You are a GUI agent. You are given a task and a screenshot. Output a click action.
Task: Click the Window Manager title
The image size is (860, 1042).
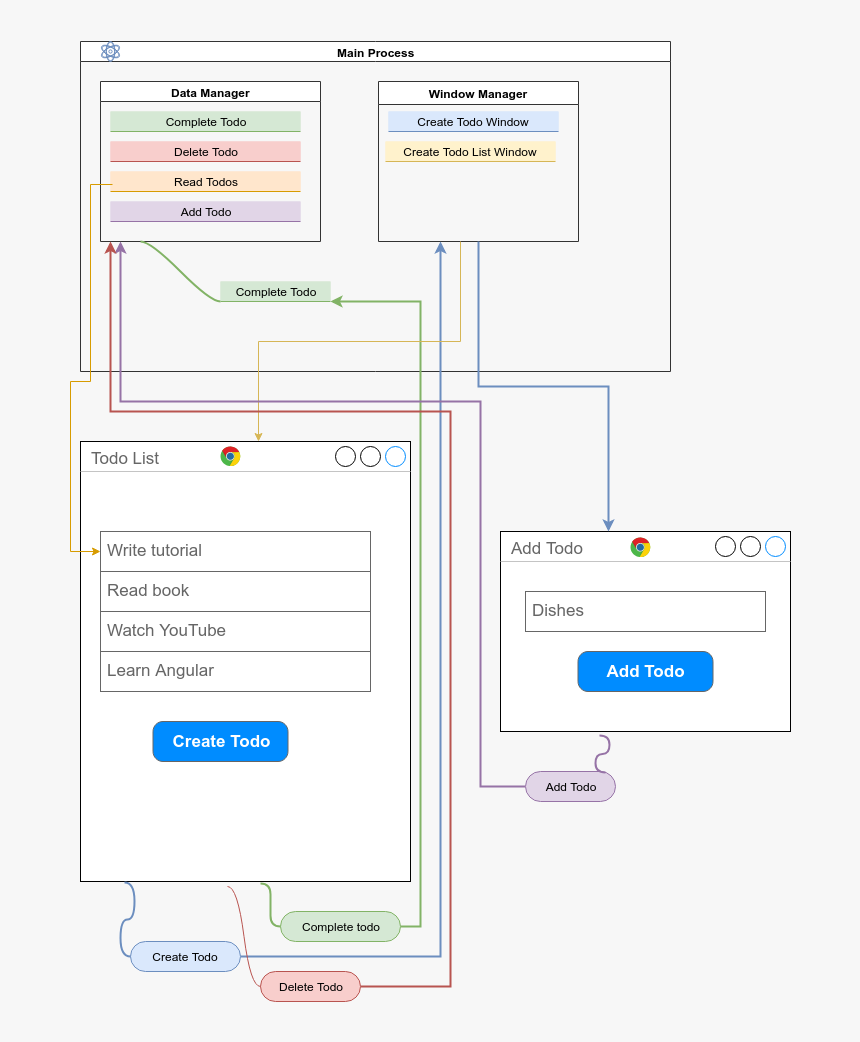pyautogui.click(x=478, y=94)
